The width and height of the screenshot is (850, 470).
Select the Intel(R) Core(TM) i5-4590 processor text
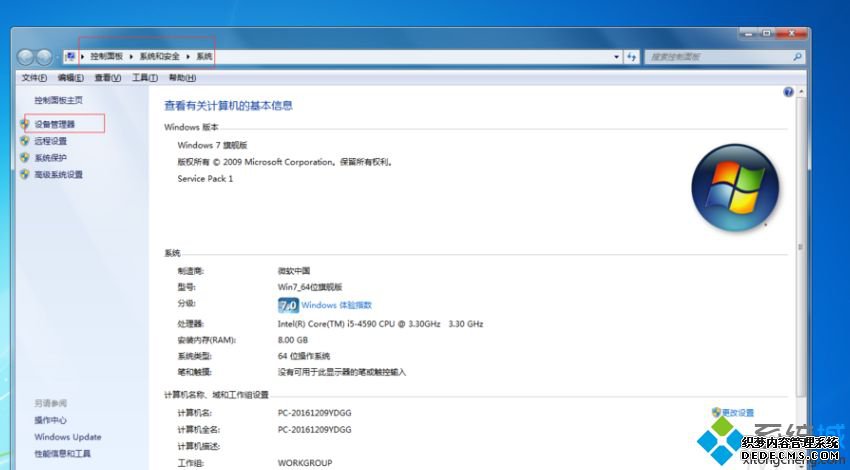(x=380, y=324)
